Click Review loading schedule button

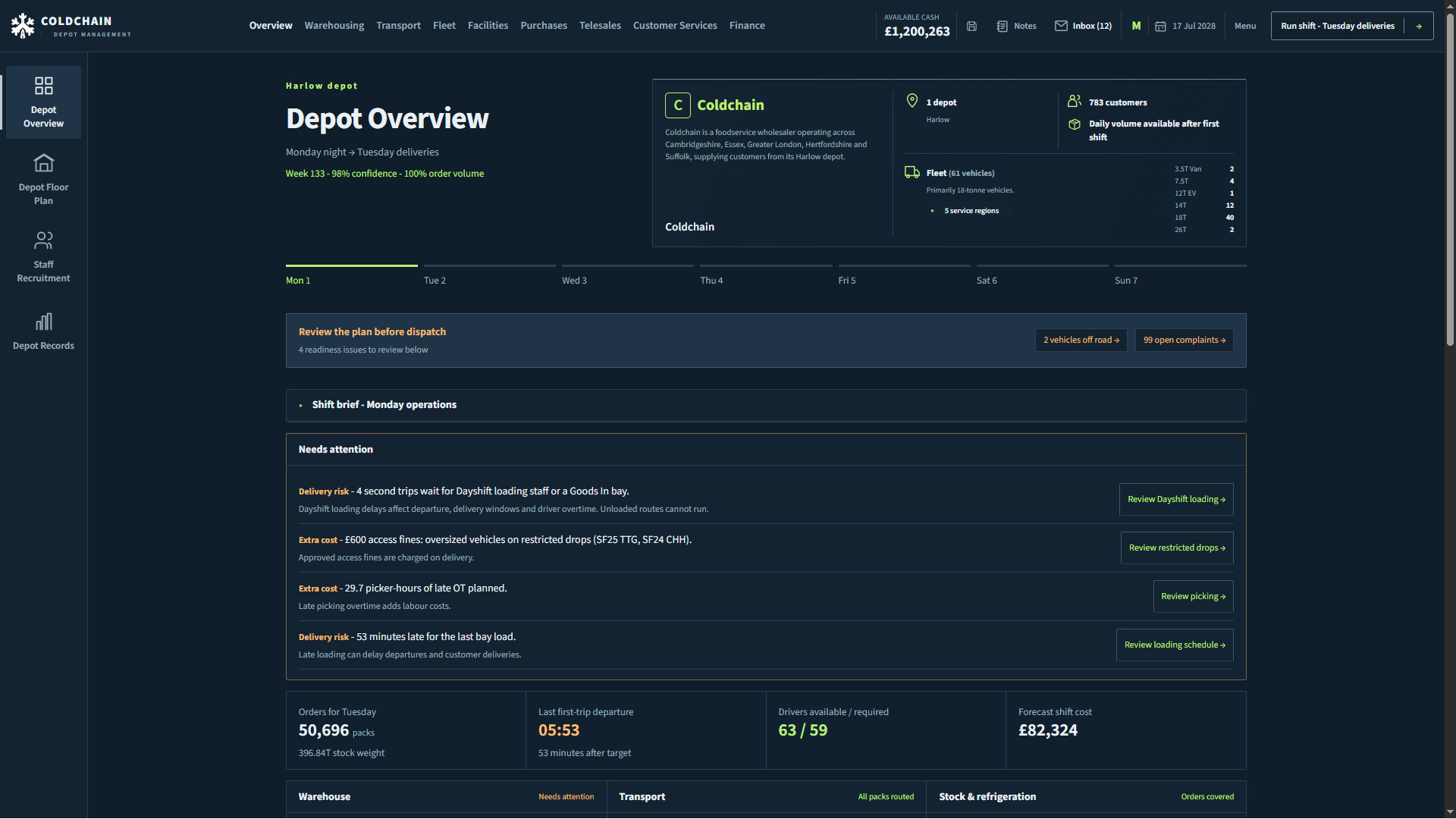(1175, 645)
